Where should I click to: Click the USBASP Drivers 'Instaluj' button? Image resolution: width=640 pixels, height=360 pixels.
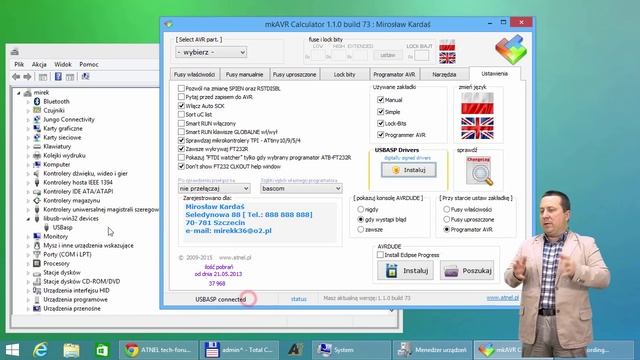(409, 170)
